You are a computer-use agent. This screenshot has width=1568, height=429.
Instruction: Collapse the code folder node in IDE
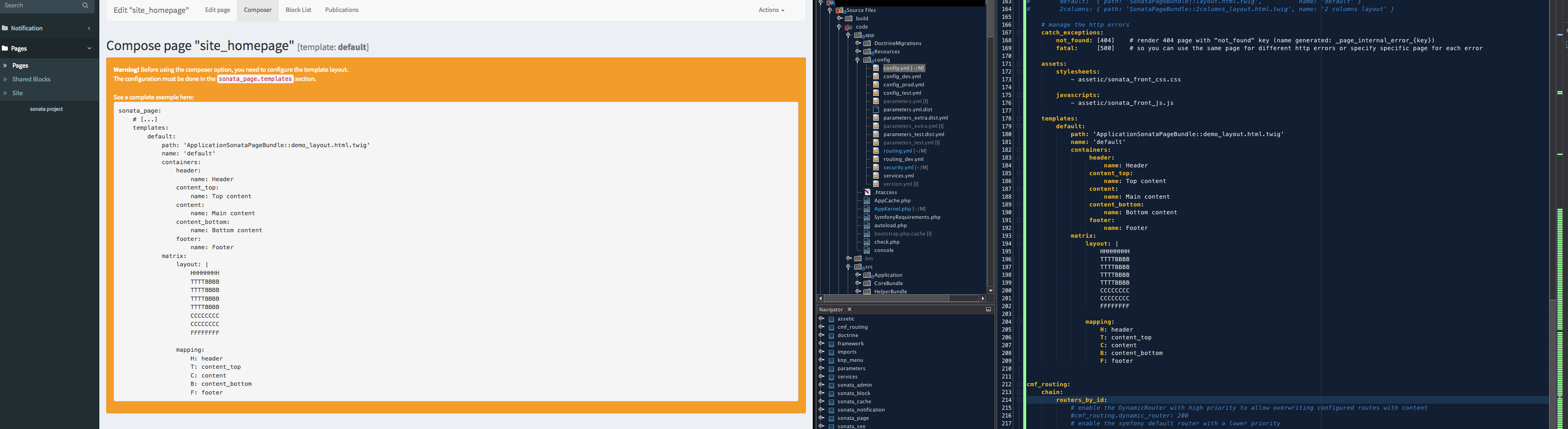[x=839, y=27]
